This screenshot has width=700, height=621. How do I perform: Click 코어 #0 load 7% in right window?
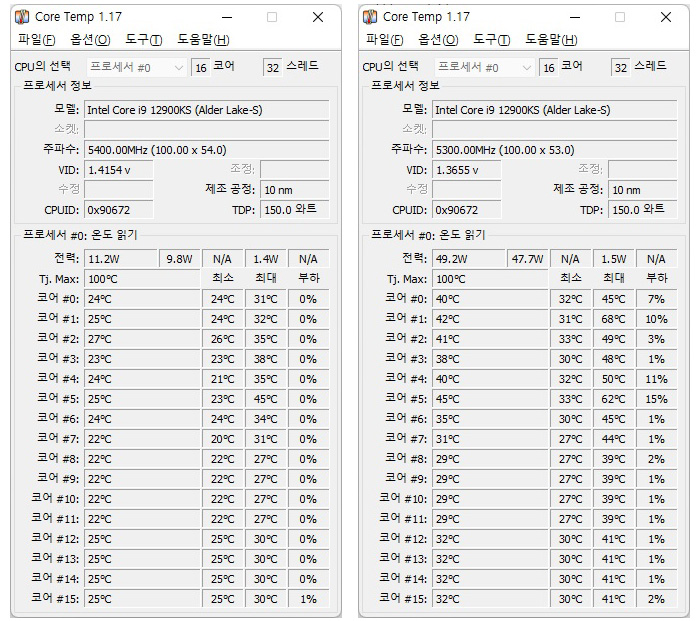click(x=656, y=299)
